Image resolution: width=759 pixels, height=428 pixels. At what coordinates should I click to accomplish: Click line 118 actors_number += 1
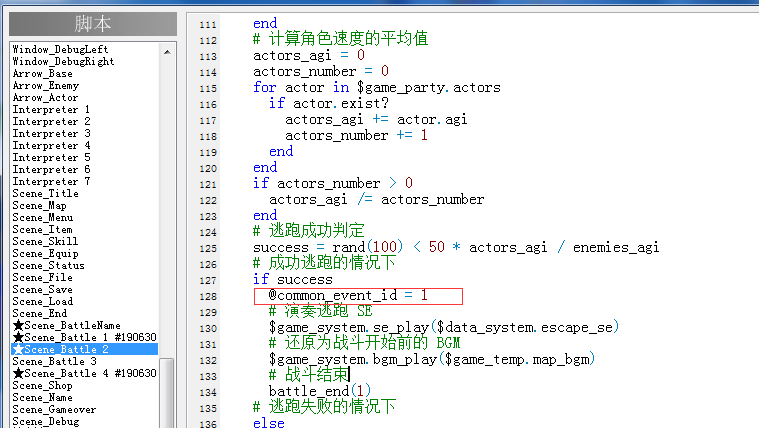(356, 136)
